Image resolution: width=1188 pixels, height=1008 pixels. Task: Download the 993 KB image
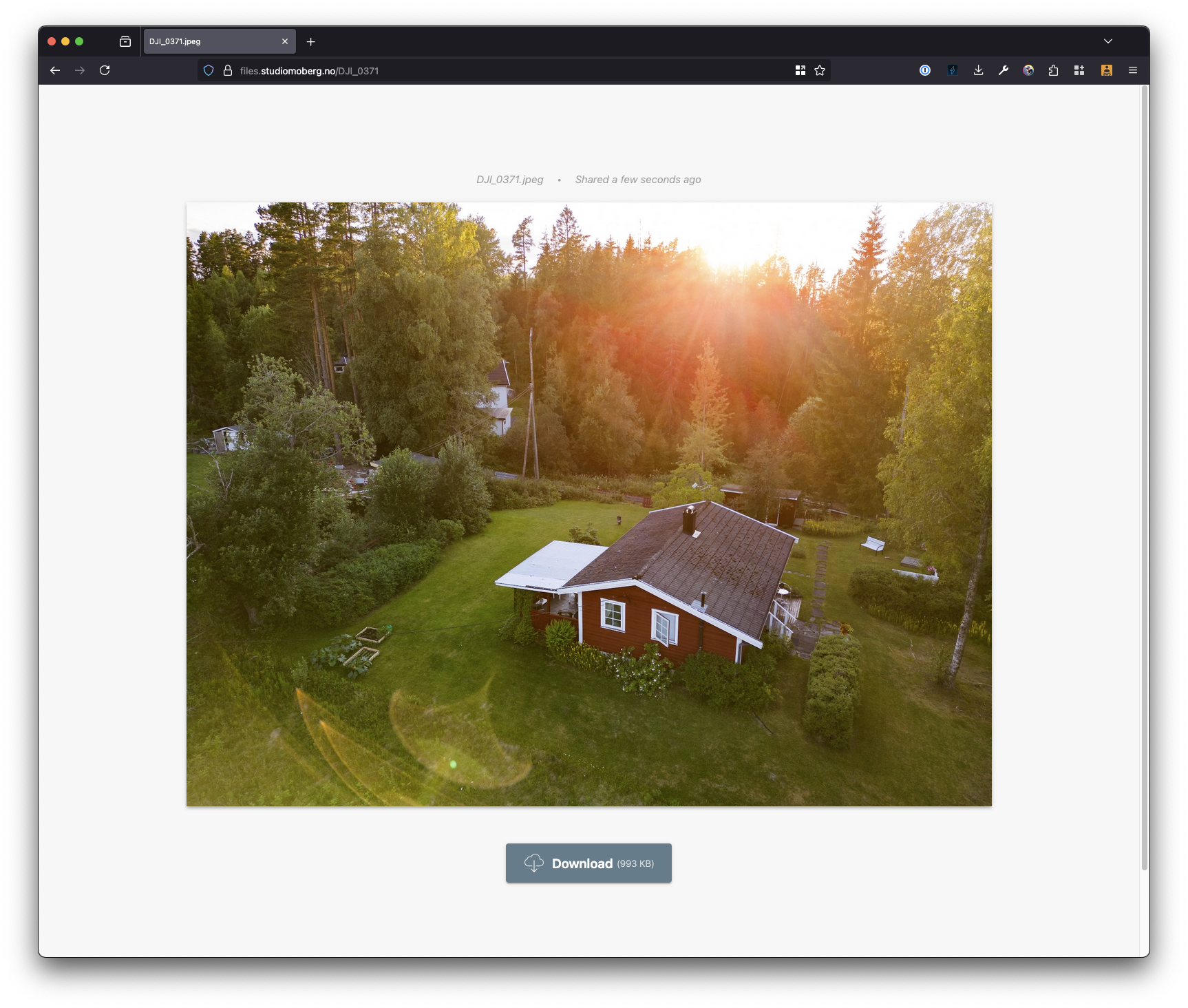(x=588, y=863)
